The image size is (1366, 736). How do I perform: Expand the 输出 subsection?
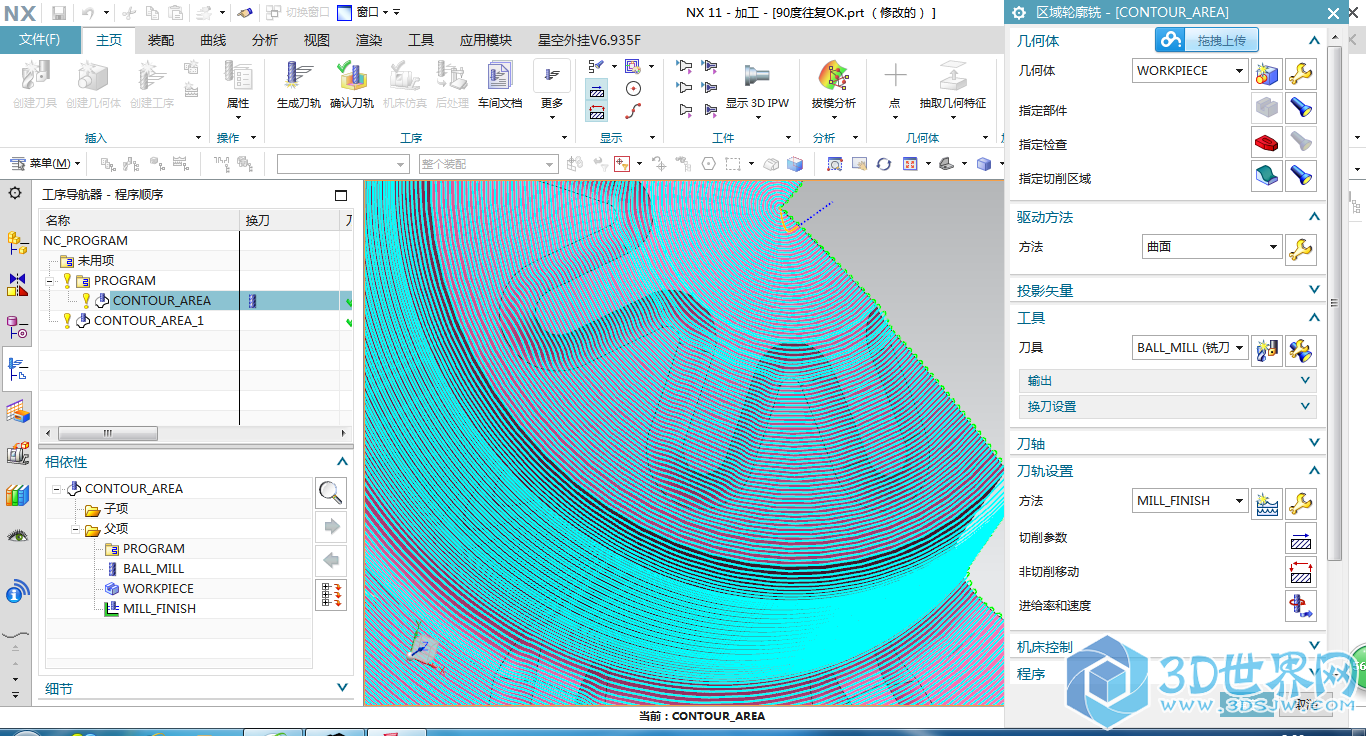[x=1305, y=381]
